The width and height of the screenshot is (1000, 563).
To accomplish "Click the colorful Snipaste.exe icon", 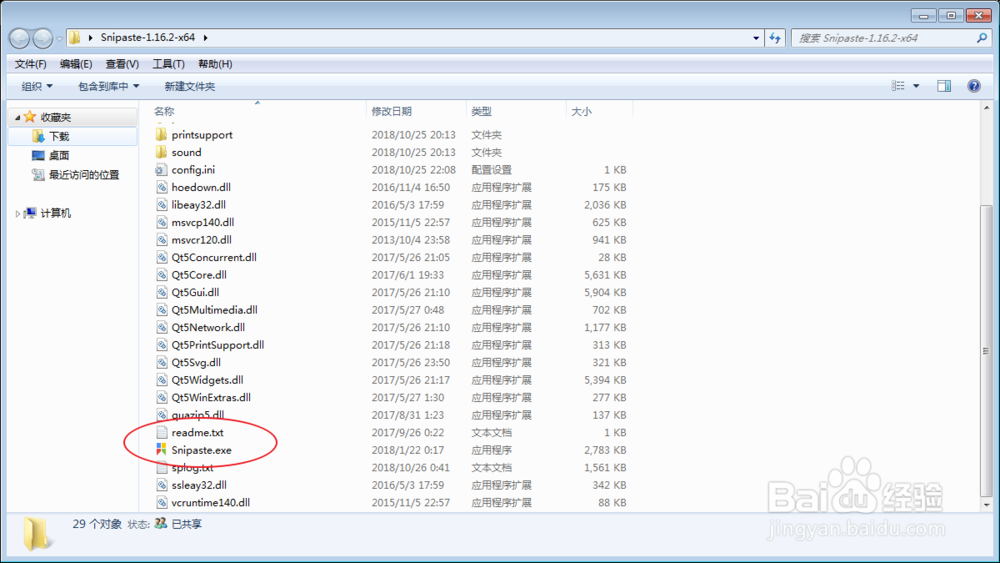I will click(161, 450).
